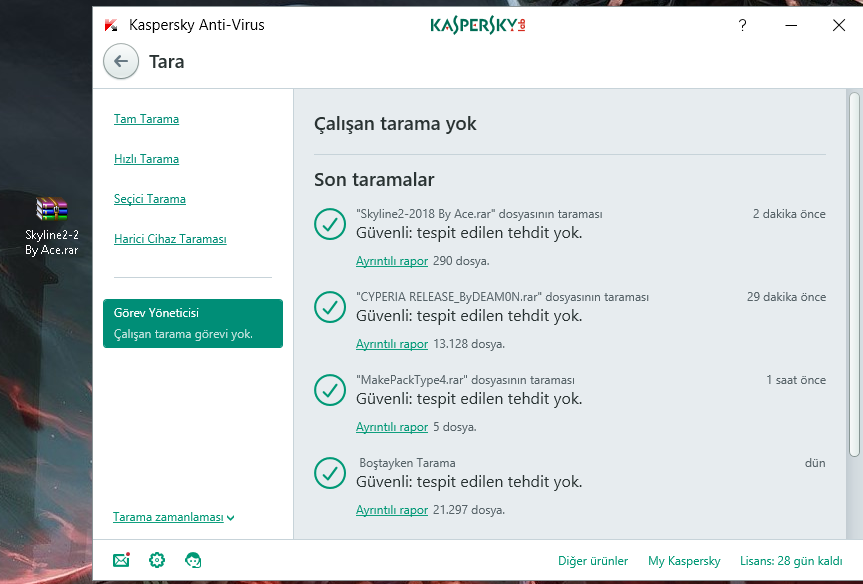The height and width of the screenshot is (584, 863).
Task: Open the support agent icon
Action: click(193, 560)
